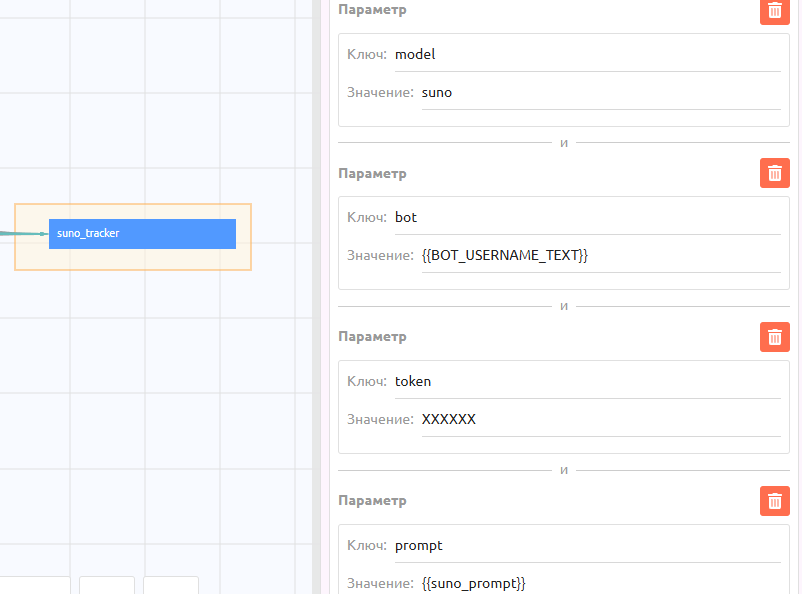This screenshot has height=594, width=802.
Task: Click the 'Параметр' heading above prompt key
Action: pos(372,501)
